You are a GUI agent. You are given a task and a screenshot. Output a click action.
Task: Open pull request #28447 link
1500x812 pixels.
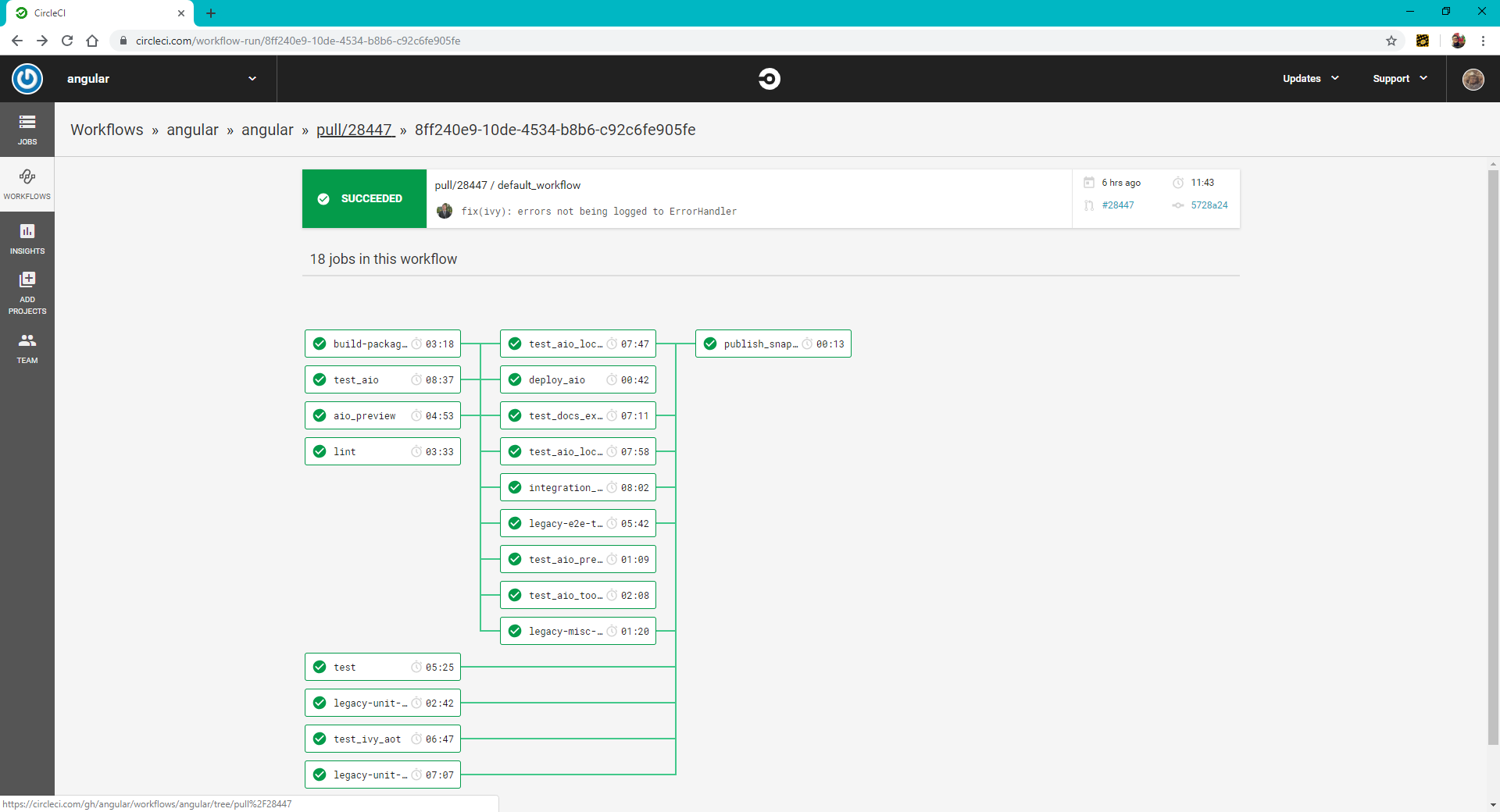tap(1118, 205)
